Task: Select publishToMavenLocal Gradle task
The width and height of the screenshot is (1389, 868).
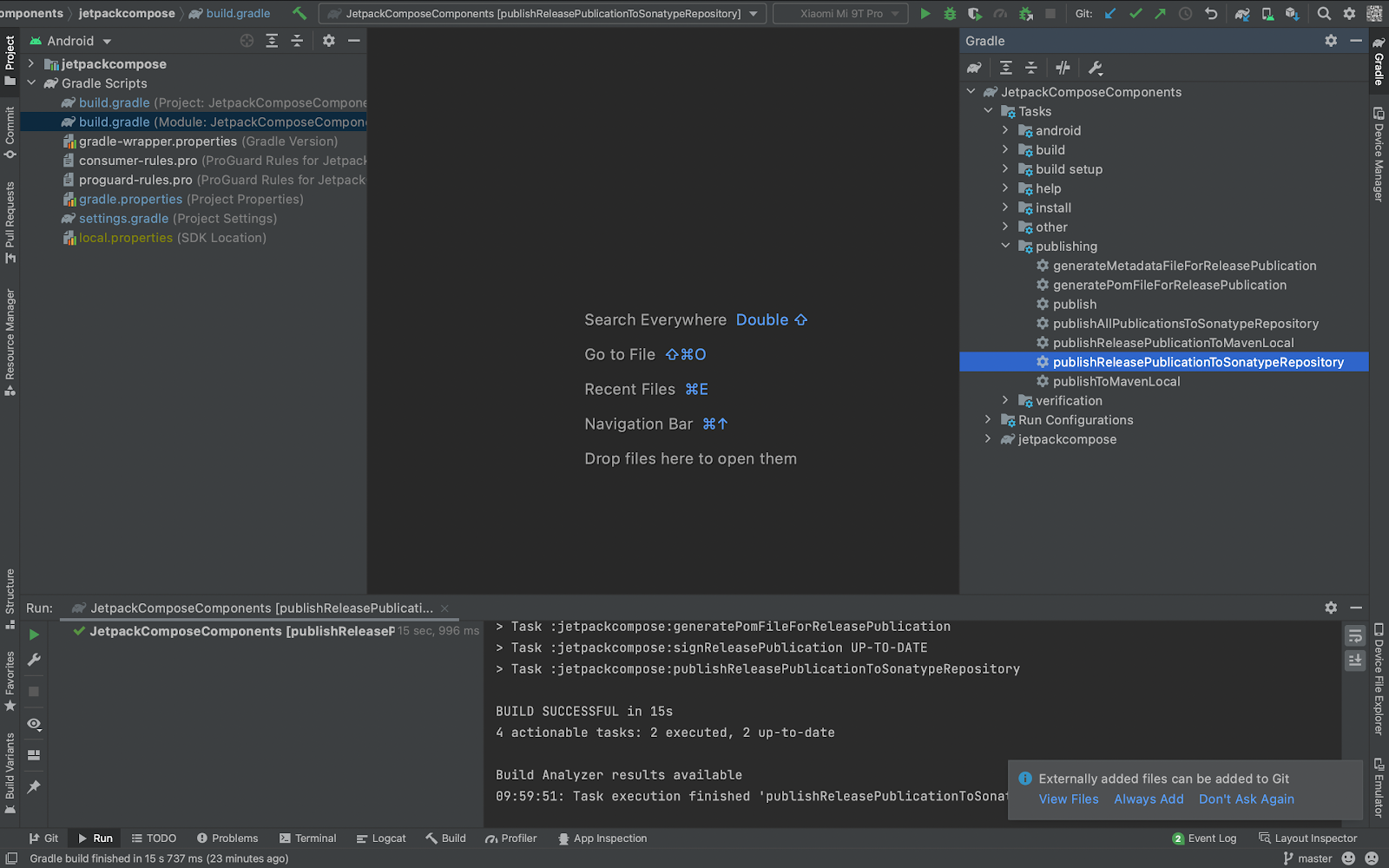Action: pos(1116,381)
